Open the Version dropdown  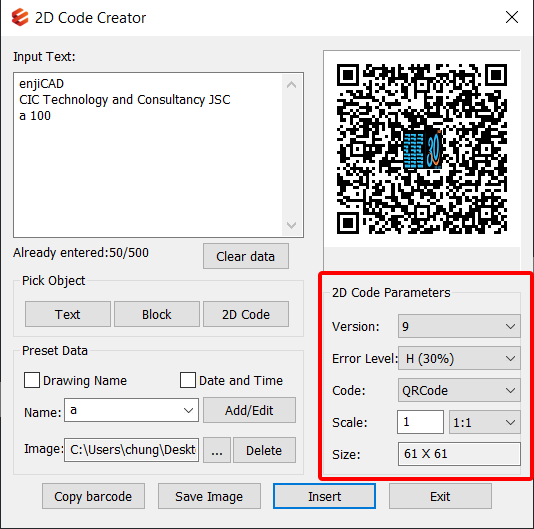459,326
